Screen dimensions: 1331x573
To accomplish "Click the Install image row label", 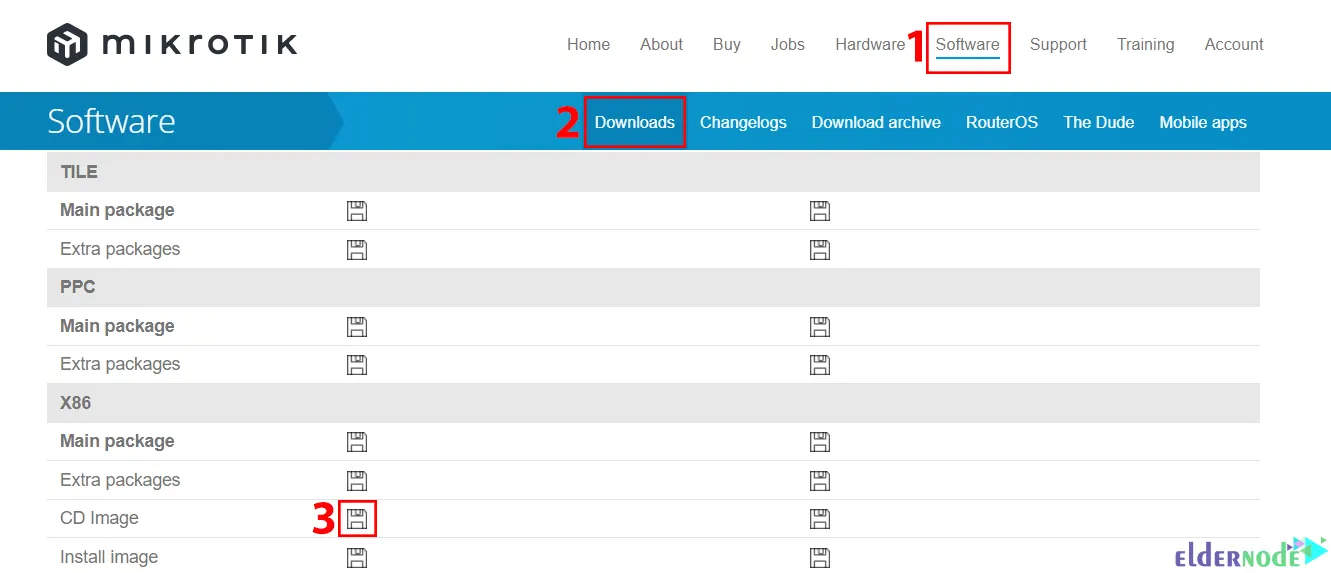I will [x=109, y=557].
